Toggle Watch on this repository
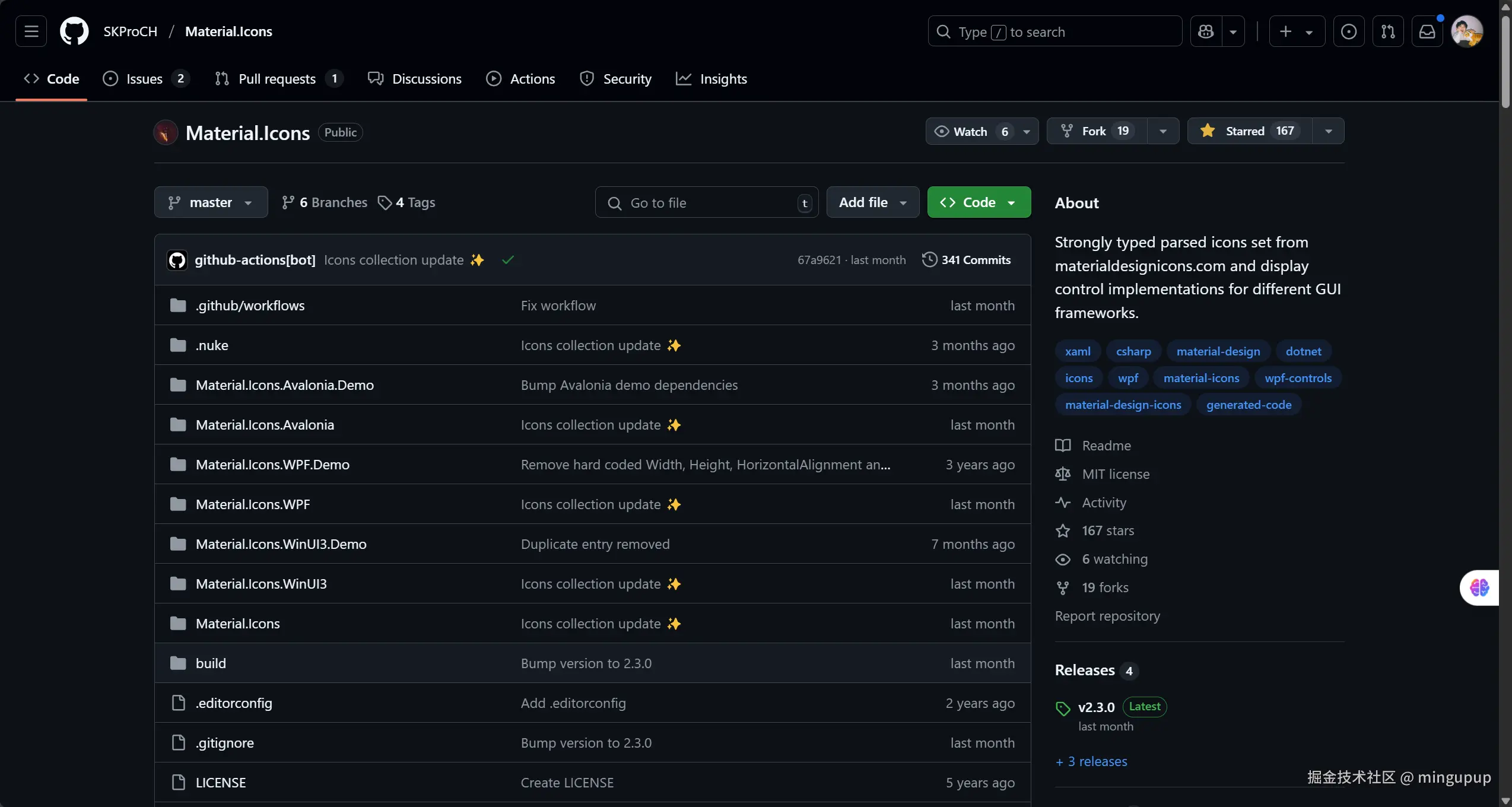The width and height of the screenshot is (1512, 807). pos(970,131)
